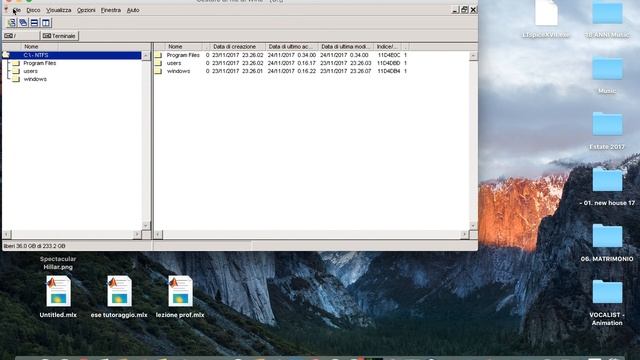Click last access time 0.16.17 in users row
Viewport: 640px width, 360px height.
[x=307, y=63]
